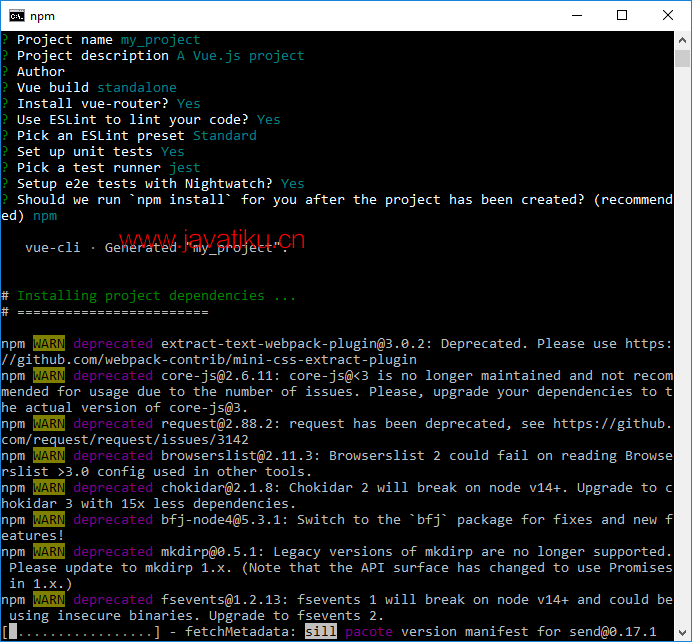Click the WARN badge on the fsevents line
Screen dimensions: 692x642
pyautogui.click(x=49, y=600)
